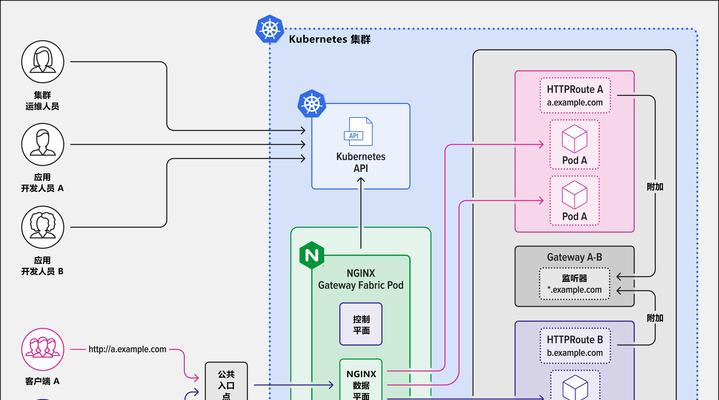Click the upper Pod A cube icon
719x400 pixels.
click(x=575, y=139)
